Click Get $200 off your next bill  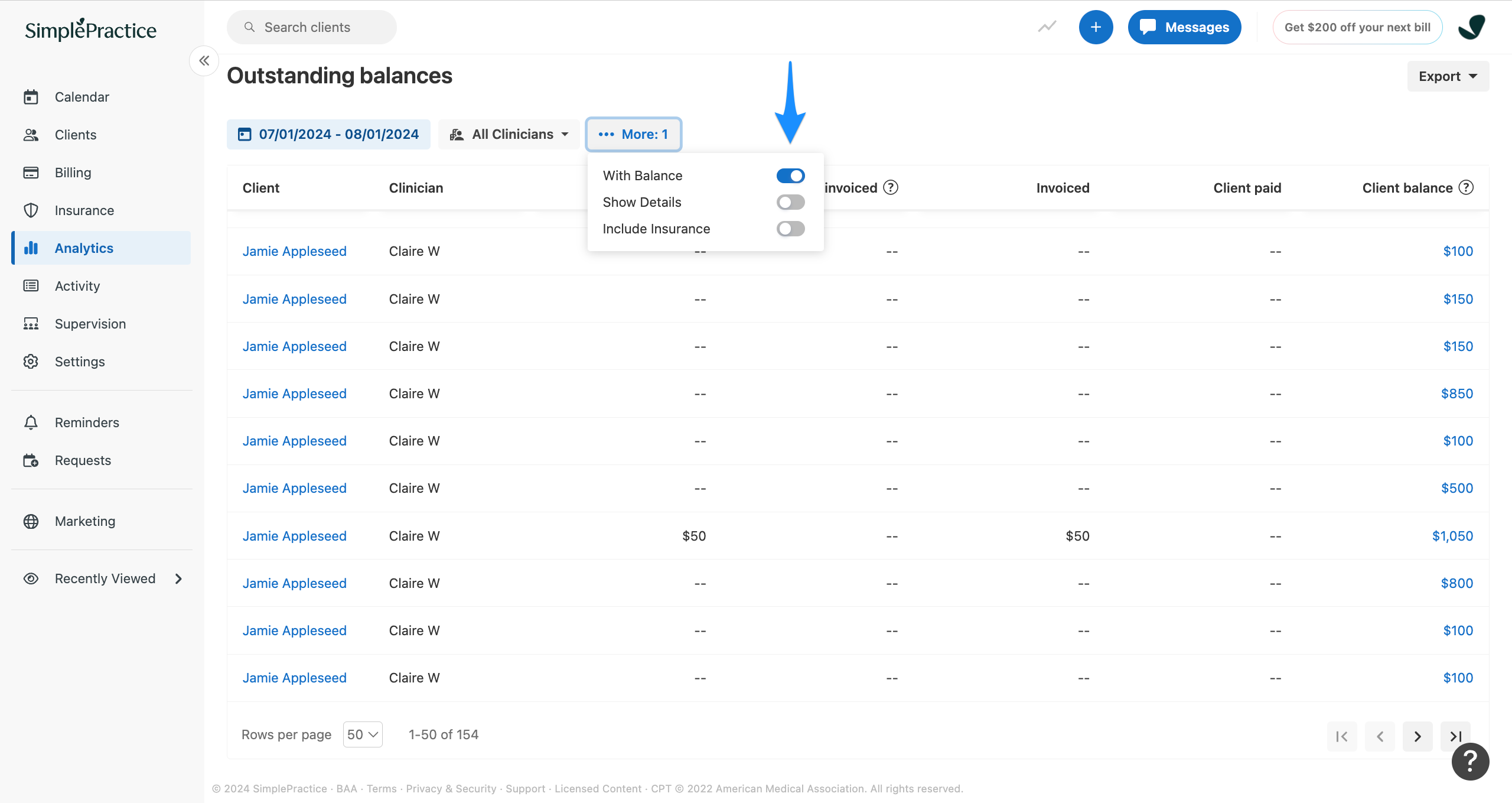[x=1357, y=27]
